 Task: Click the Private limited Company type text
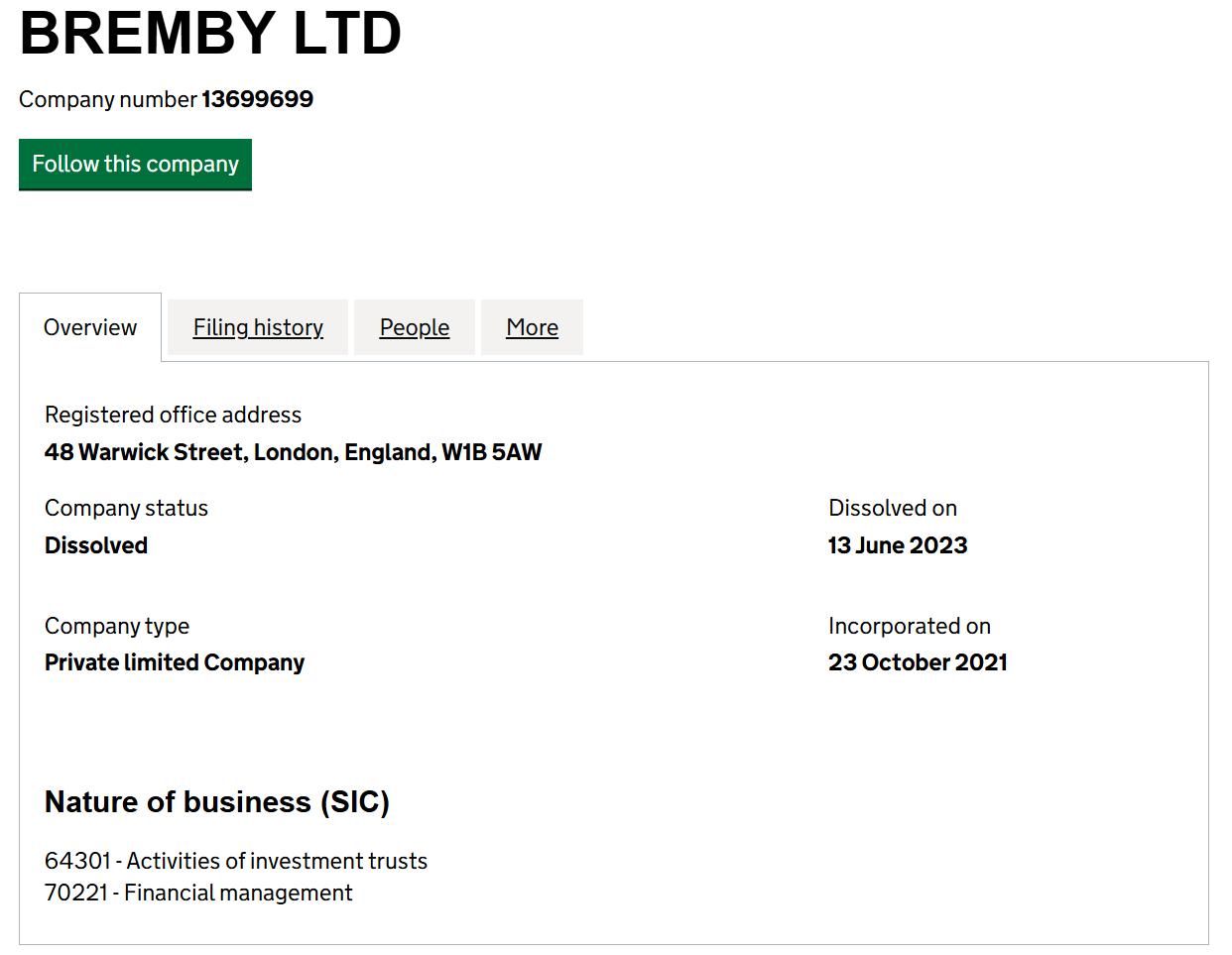(x=175, y=662)
